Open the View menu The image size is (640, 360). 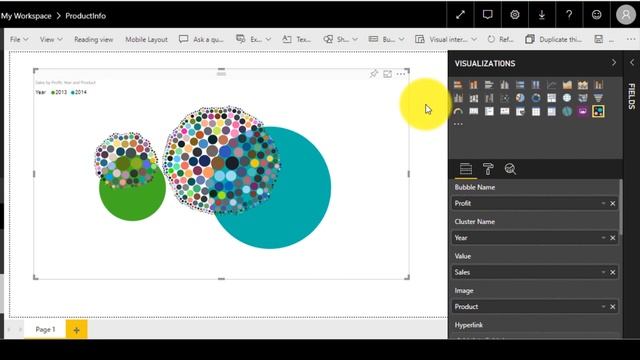point(51,39)
